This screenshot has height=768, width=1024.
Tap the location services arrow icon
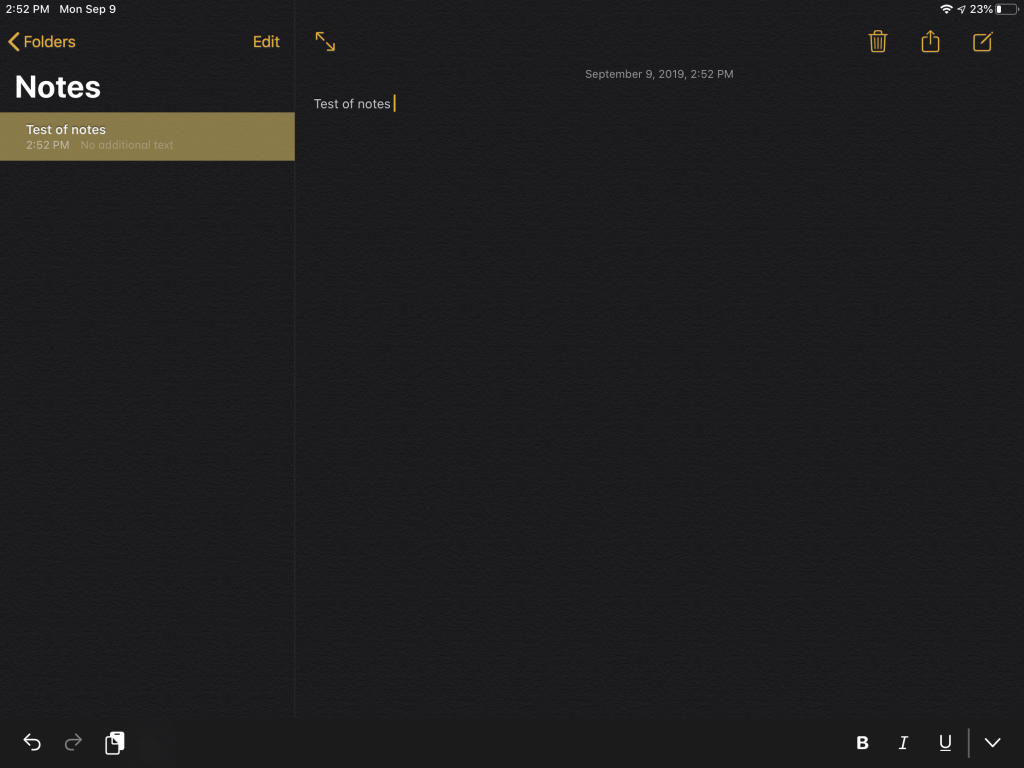[x=961, y=9]
